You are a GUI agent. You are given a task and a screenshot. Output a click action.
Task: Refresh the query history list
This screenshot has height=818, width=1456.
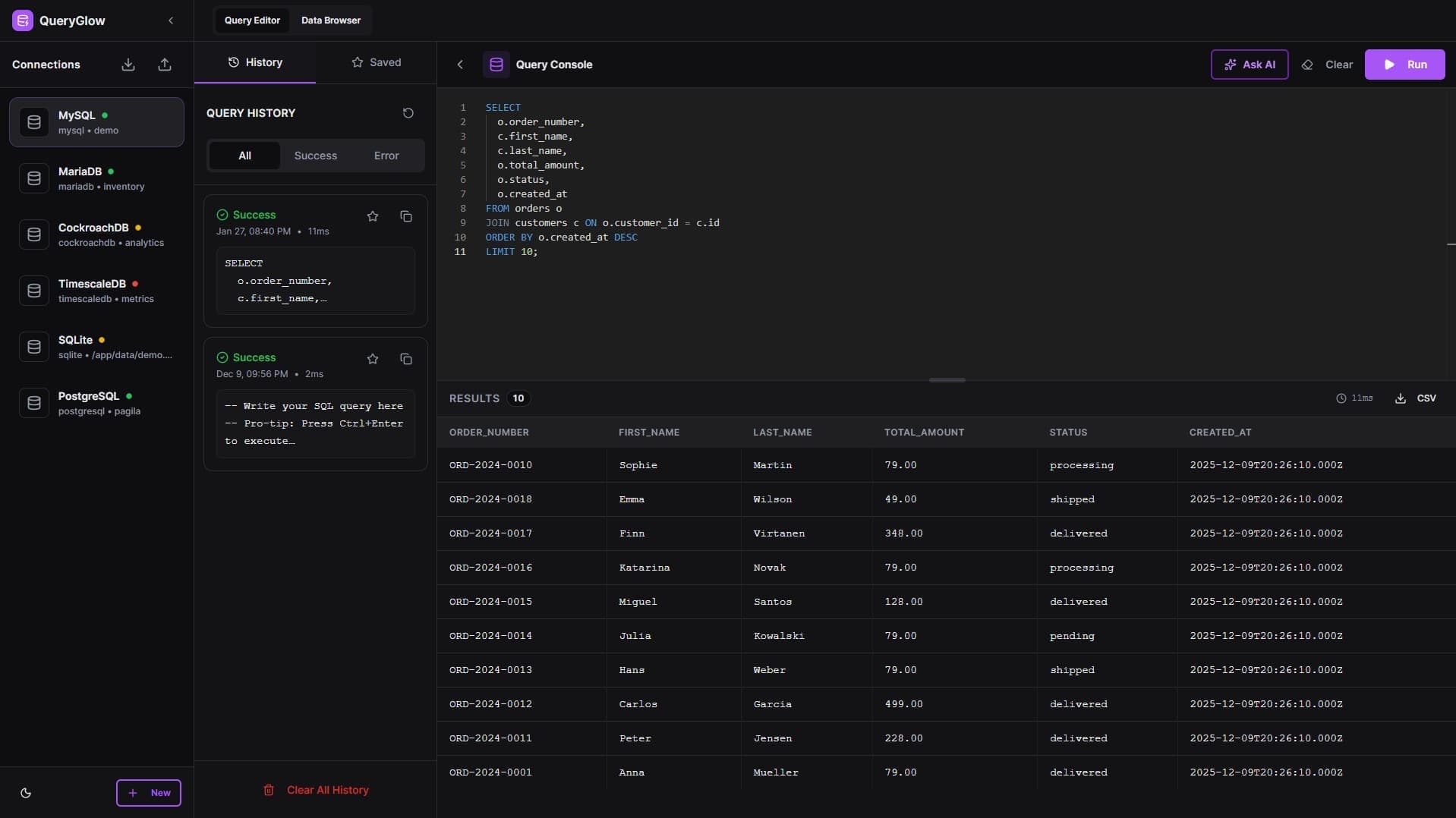pyautogui.click(x=408, y=113)
